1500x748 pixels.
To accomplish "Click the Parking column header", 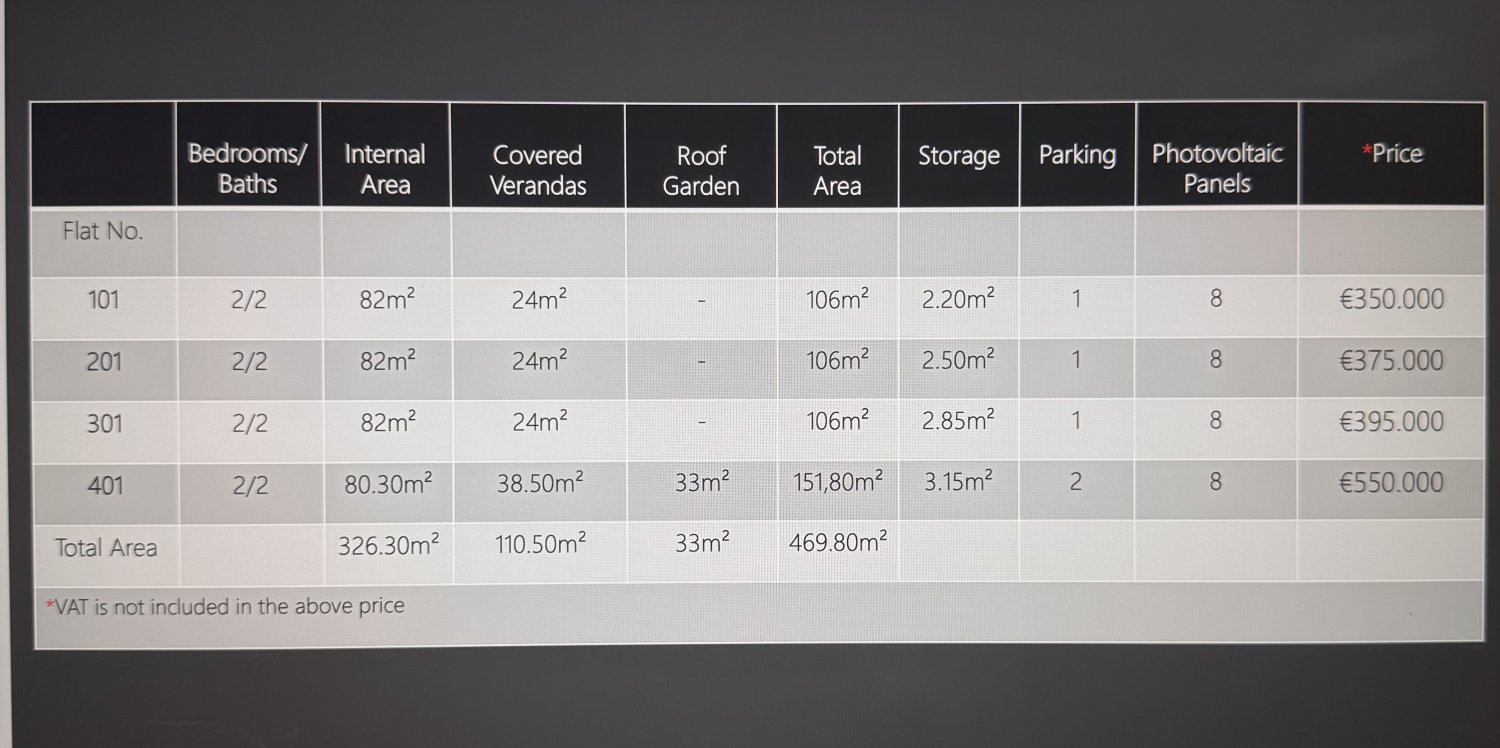I will coord(1077,155).
